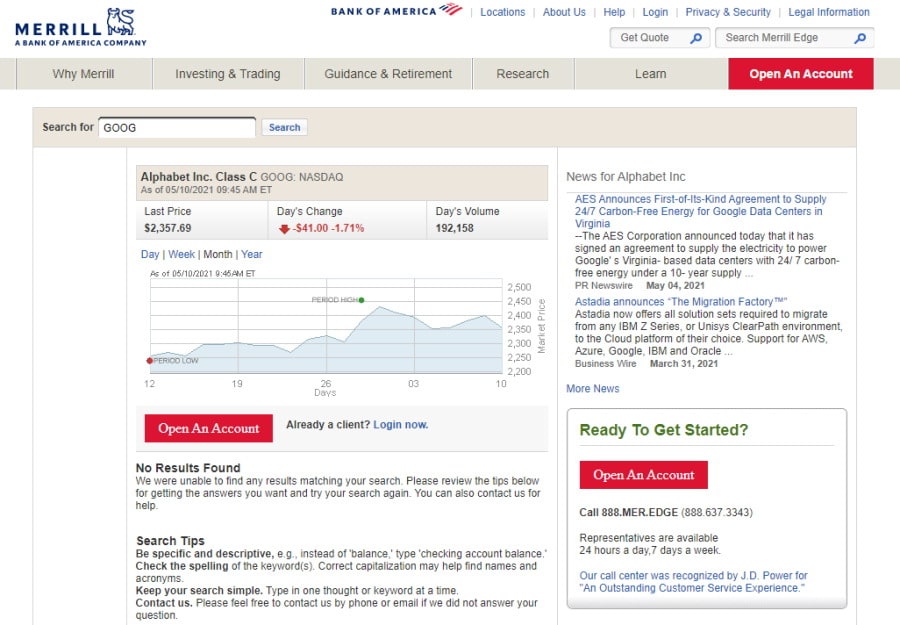Click the Business Wire March 31, 2021 byline
The width and height of the screenshot is (900, 625).
tap(646, 363)
